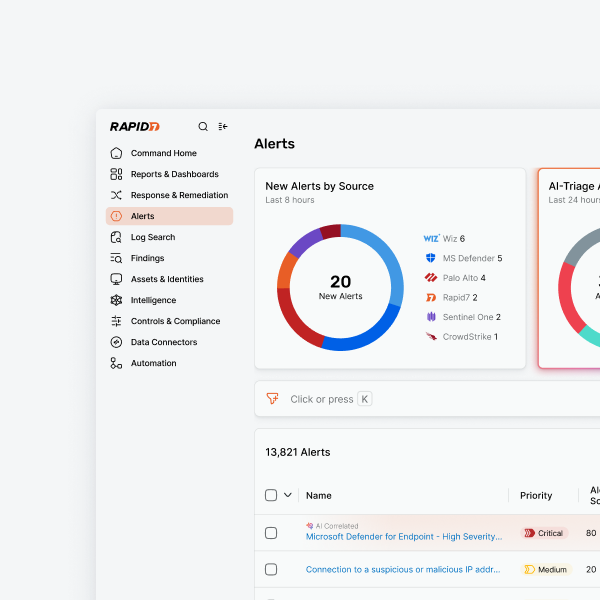Click the K keyboard shortcut key
600x600 pixels.
(365, 399)
